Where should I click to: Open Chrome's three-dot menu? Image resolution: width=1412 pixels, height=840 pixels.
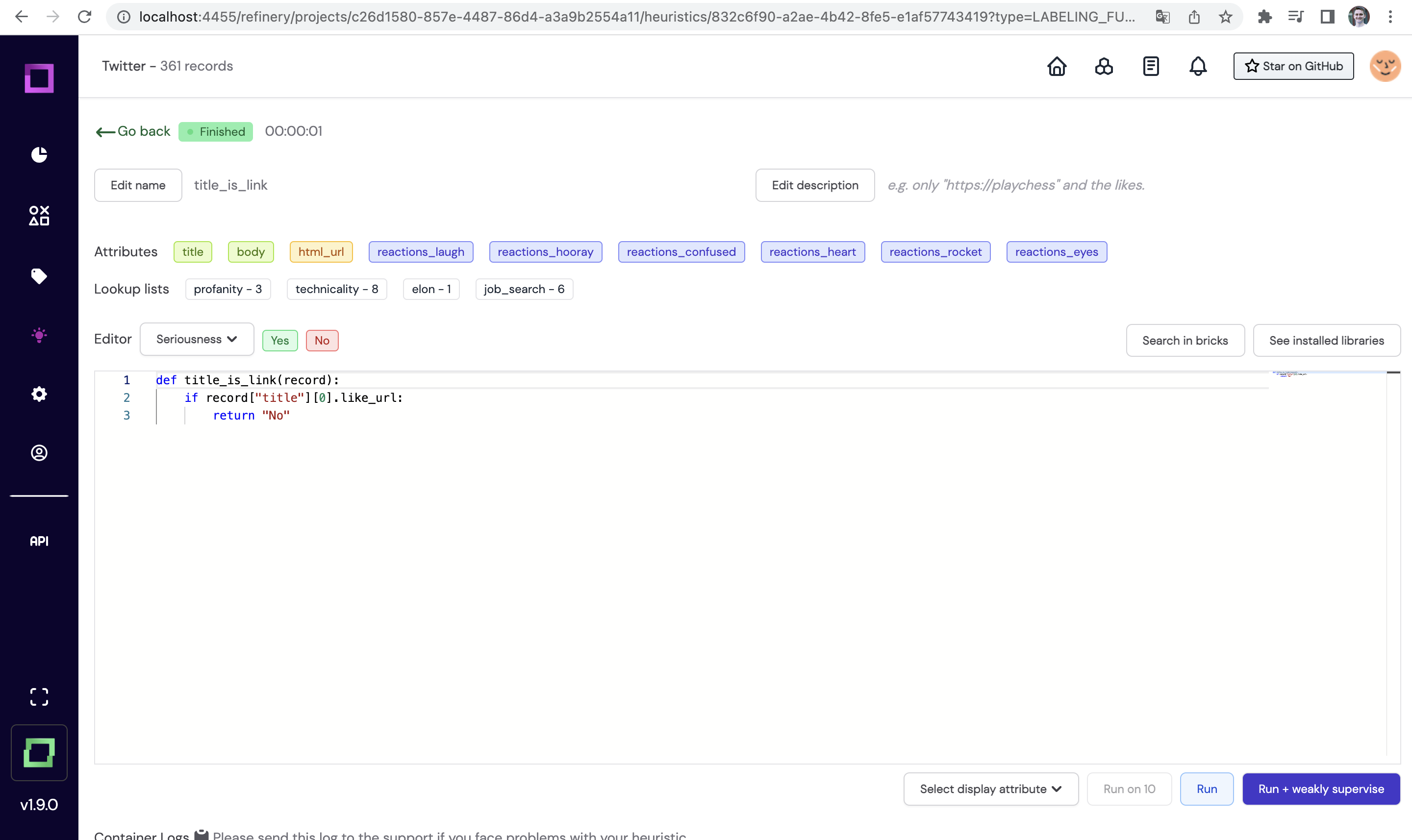point(1390,17)
